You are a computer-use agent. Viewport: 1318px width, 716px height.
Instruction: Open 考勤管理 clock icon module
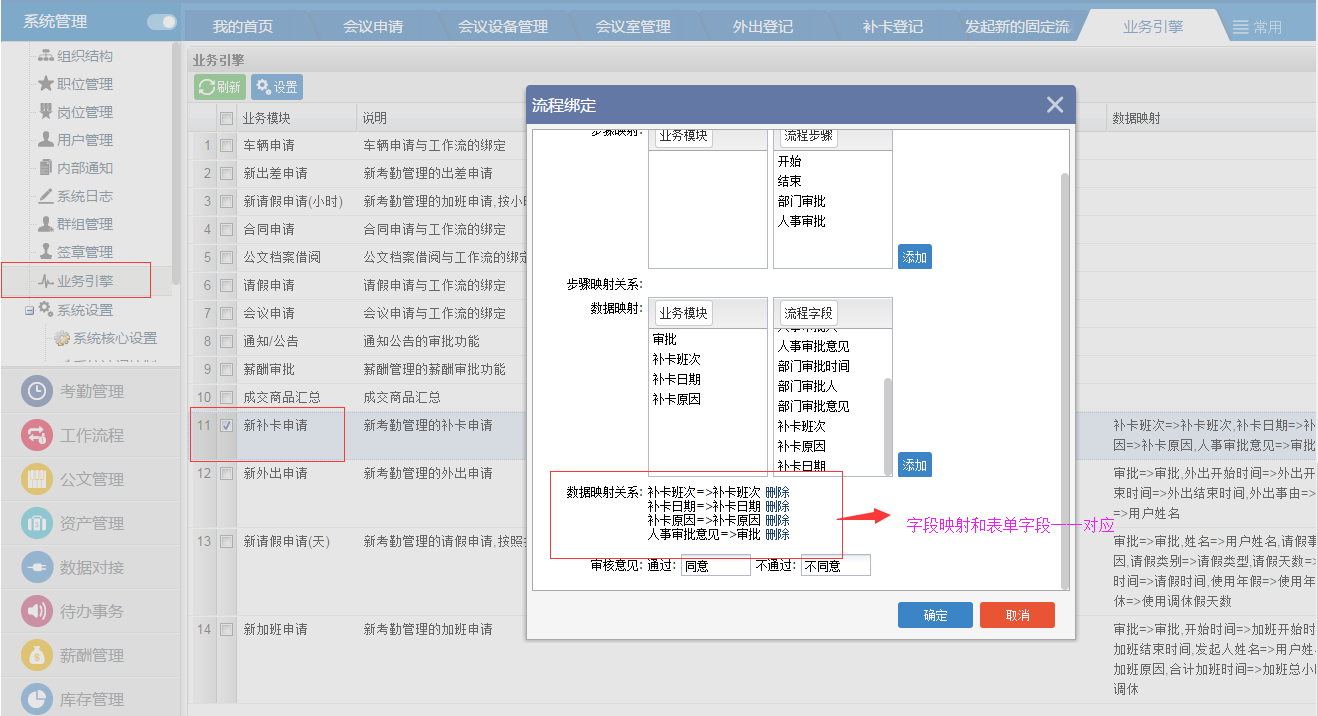[x=37, y=391]
